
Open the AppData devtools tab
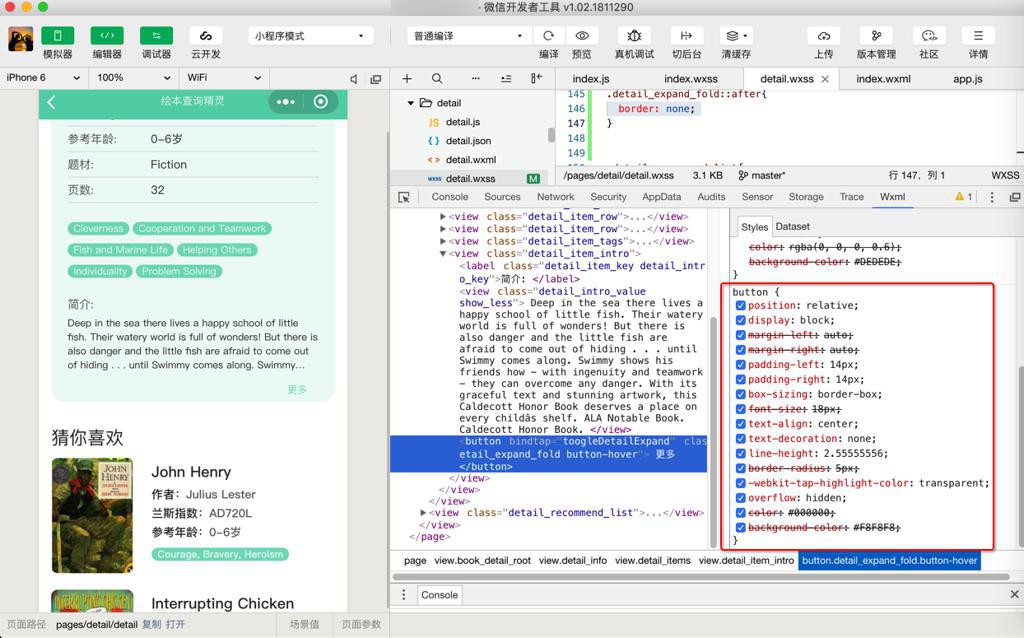pos(662,197)
